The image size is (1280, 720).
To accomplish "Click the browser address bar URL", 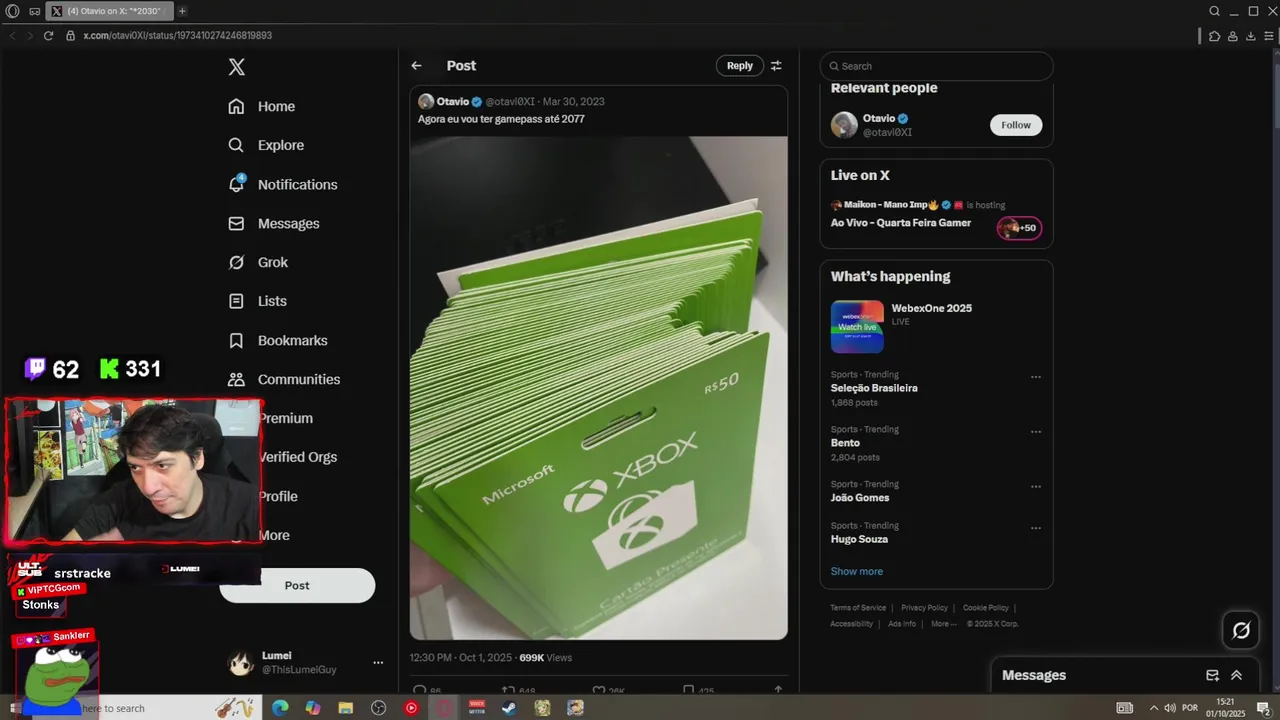I will [x=177, y=35].
